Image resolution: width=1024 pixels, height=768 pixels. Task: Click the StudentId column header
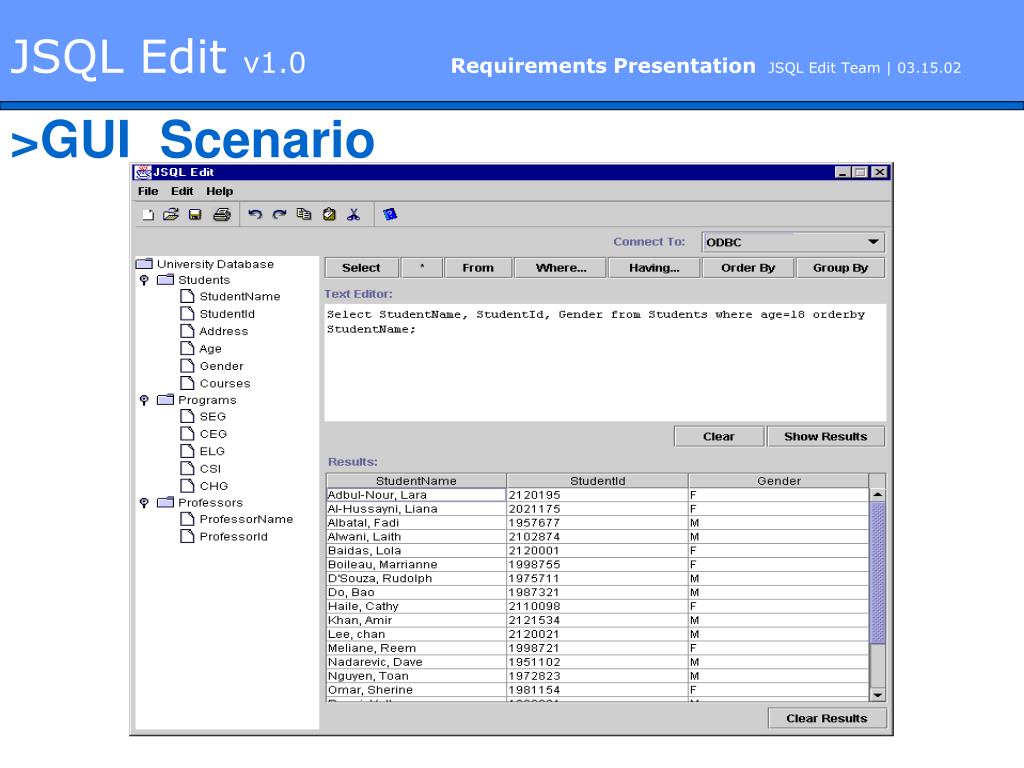598,481
